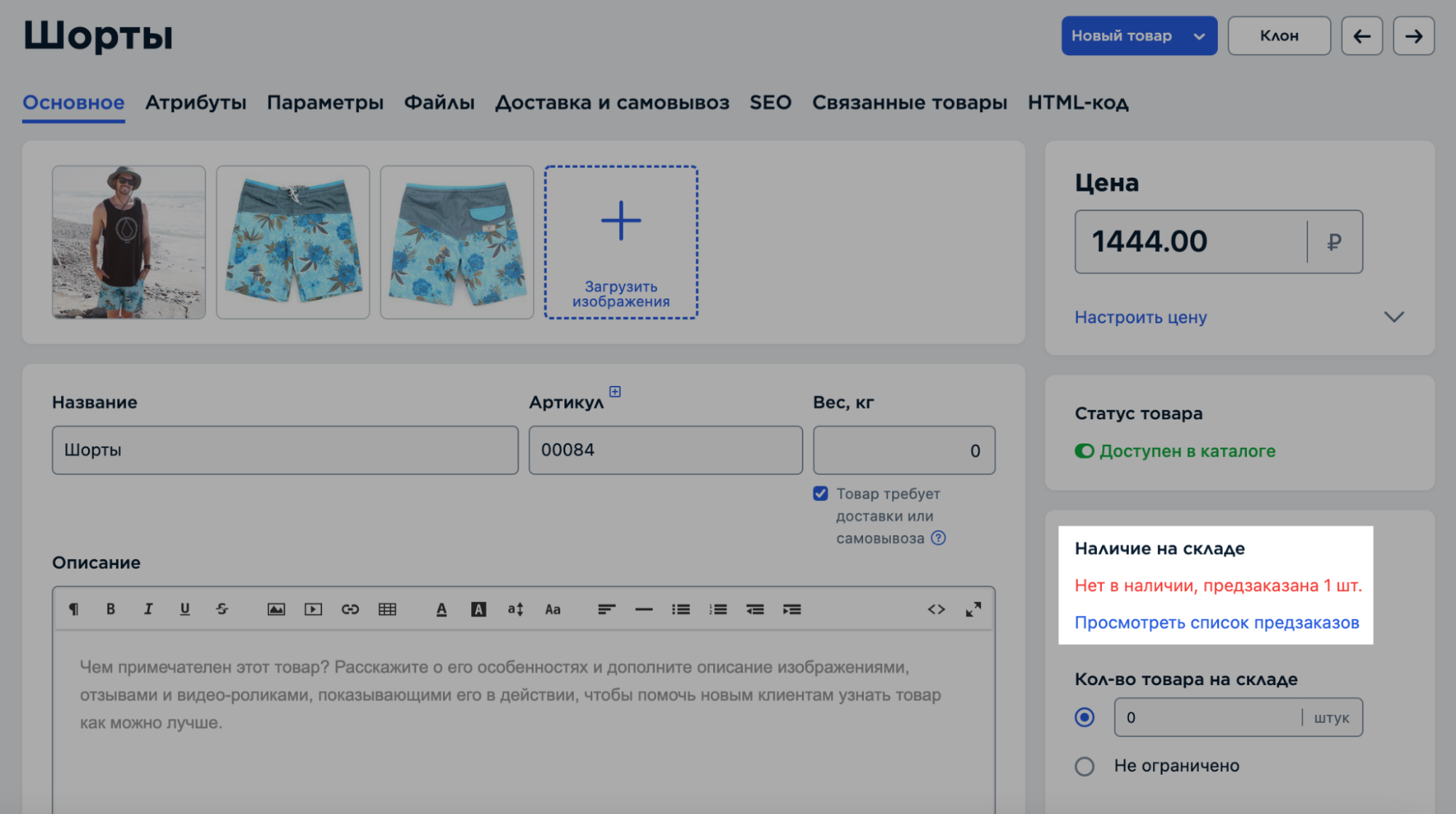Click the Название field containing Шорты
Screen dimensions: 1456x814
pyautogui.click(x=285, y=450)
